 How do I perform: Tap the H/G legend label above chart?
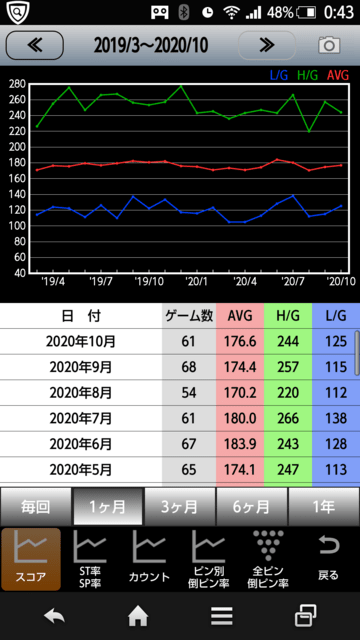307,75
